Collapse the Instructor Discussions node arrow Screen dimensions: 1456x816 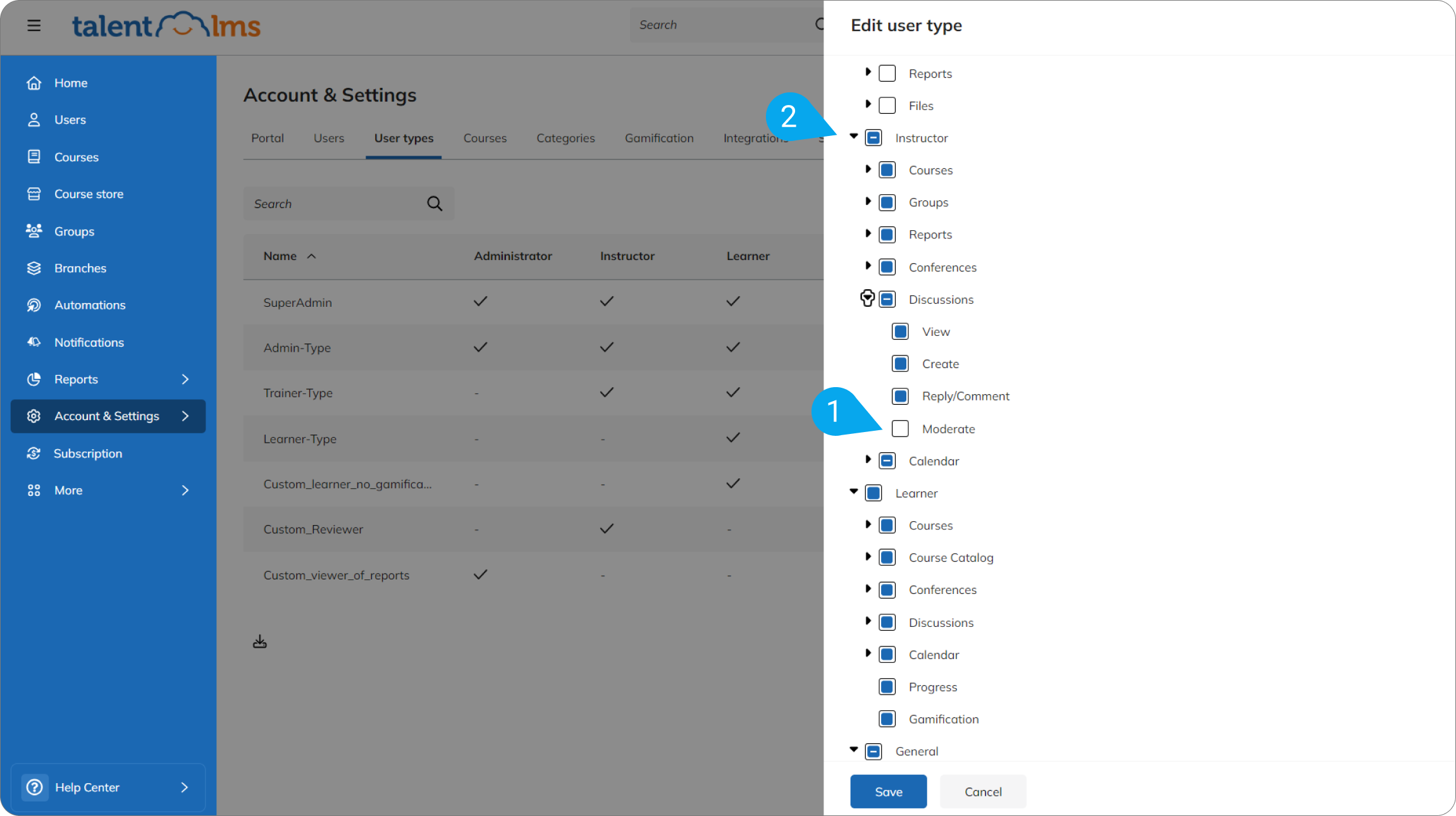pos(868,298)
